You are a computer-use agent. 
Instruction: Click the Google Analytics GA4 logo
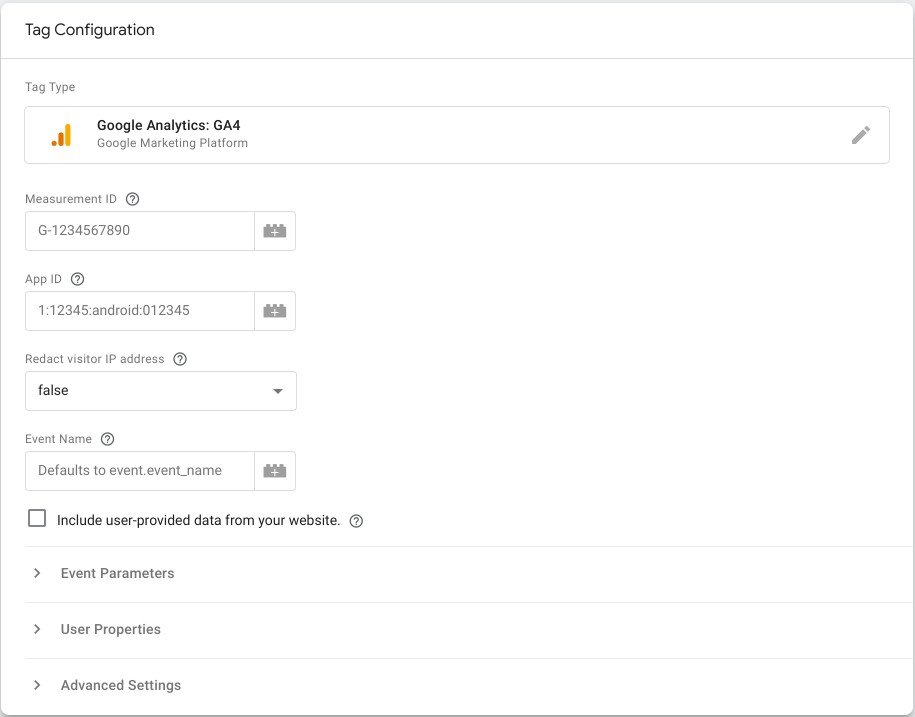point(61,135)
